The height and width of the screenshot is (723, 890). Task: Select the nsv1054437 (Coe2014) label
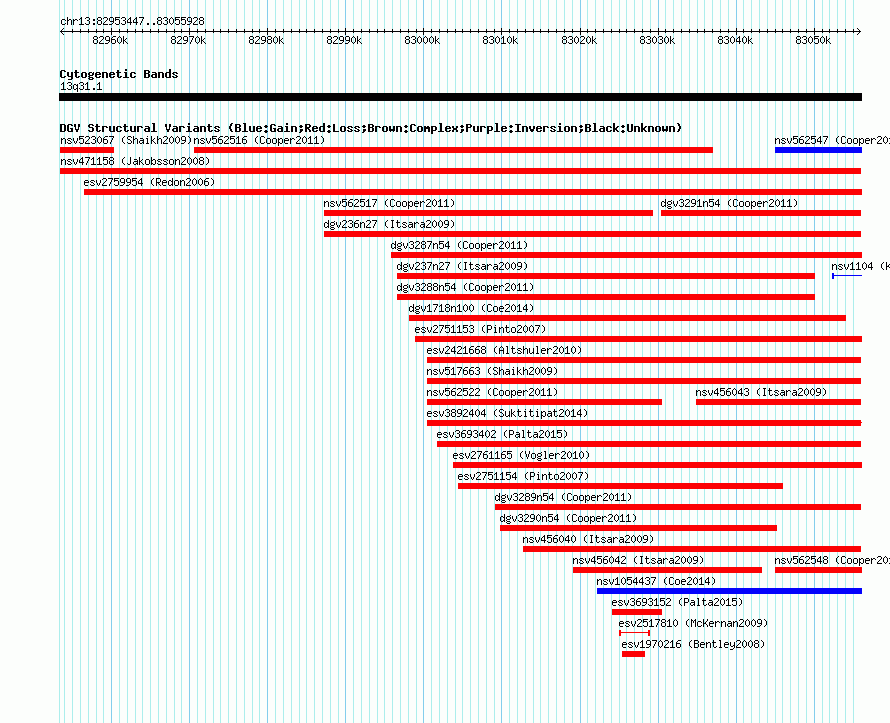pos(656,581)
